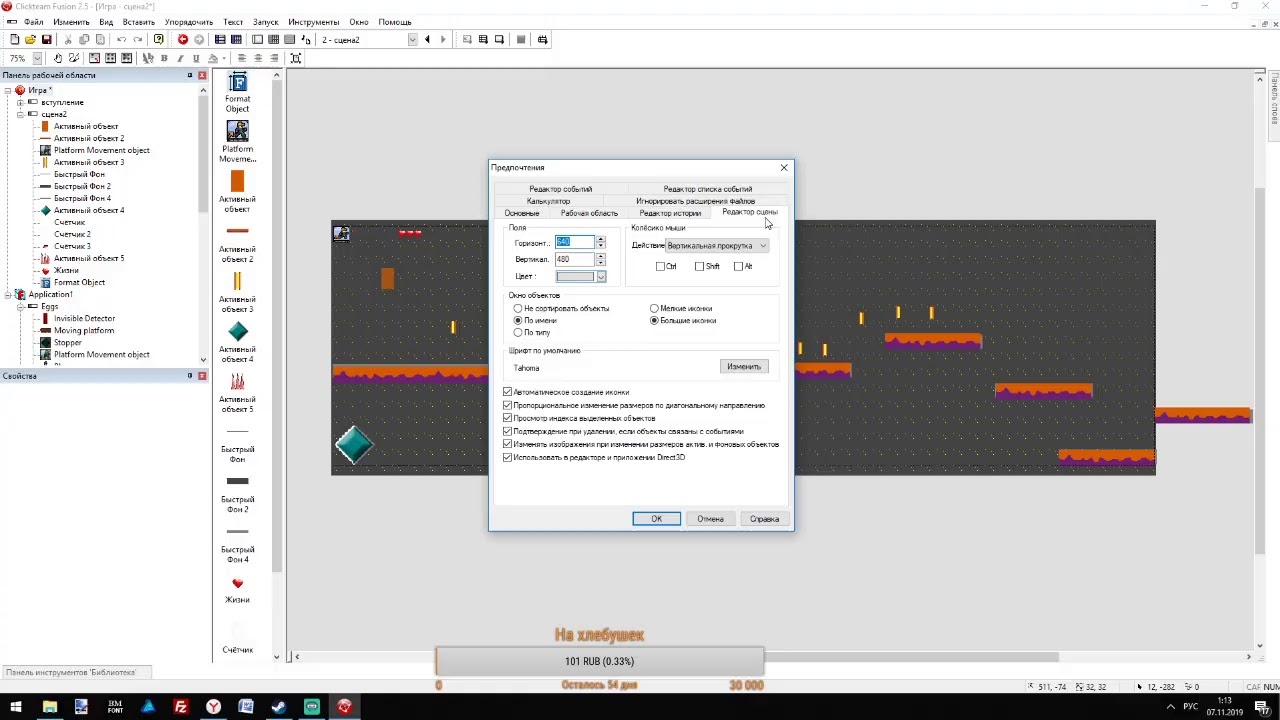This screenshot has width=1280, height=720.
Task: Open FileZilla from the taskbar
Action: coord(181,707)
